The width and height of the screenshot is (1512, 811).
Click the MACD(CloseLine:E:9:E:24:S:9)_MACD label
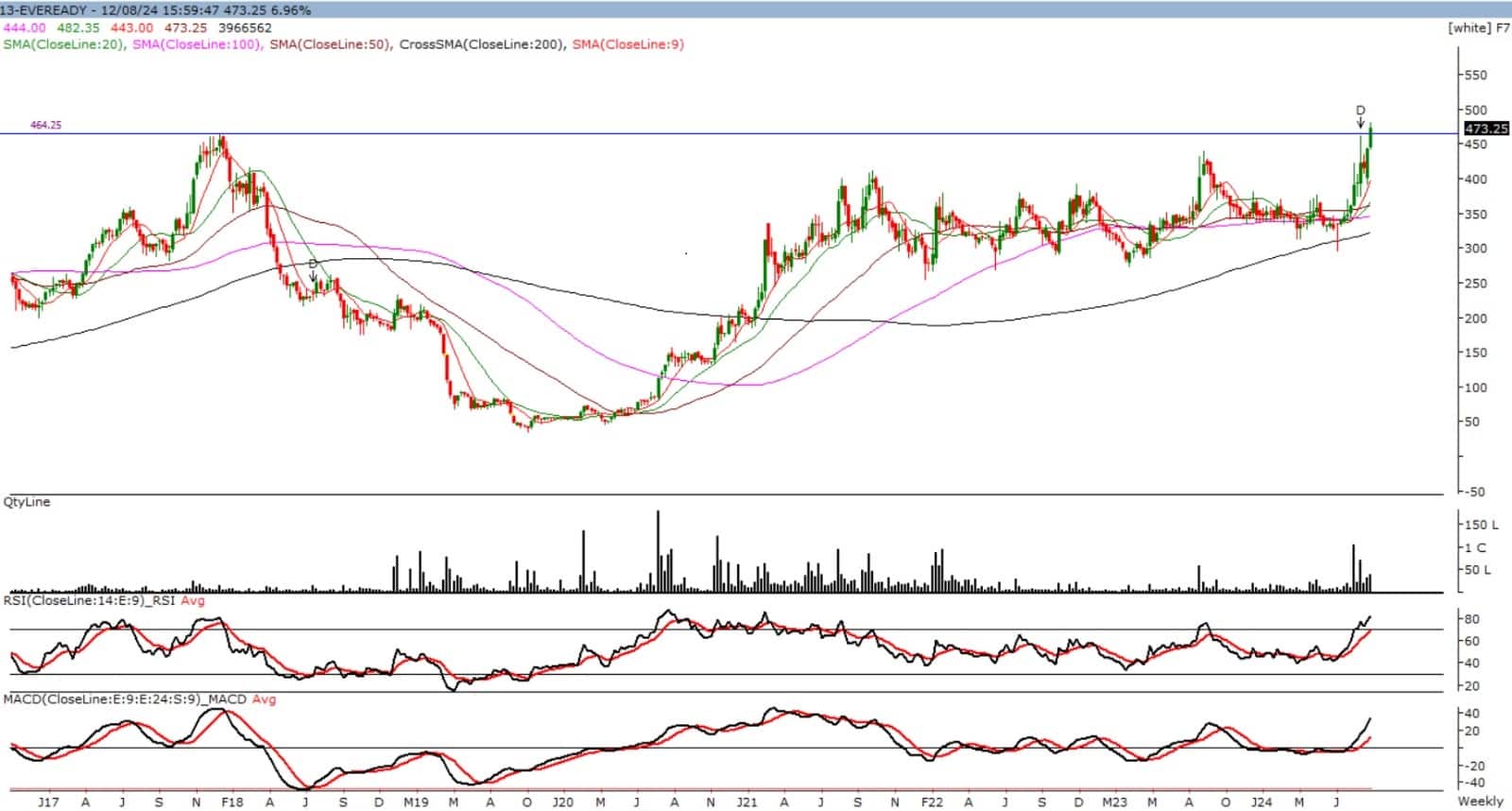click(x=125, y=699)
